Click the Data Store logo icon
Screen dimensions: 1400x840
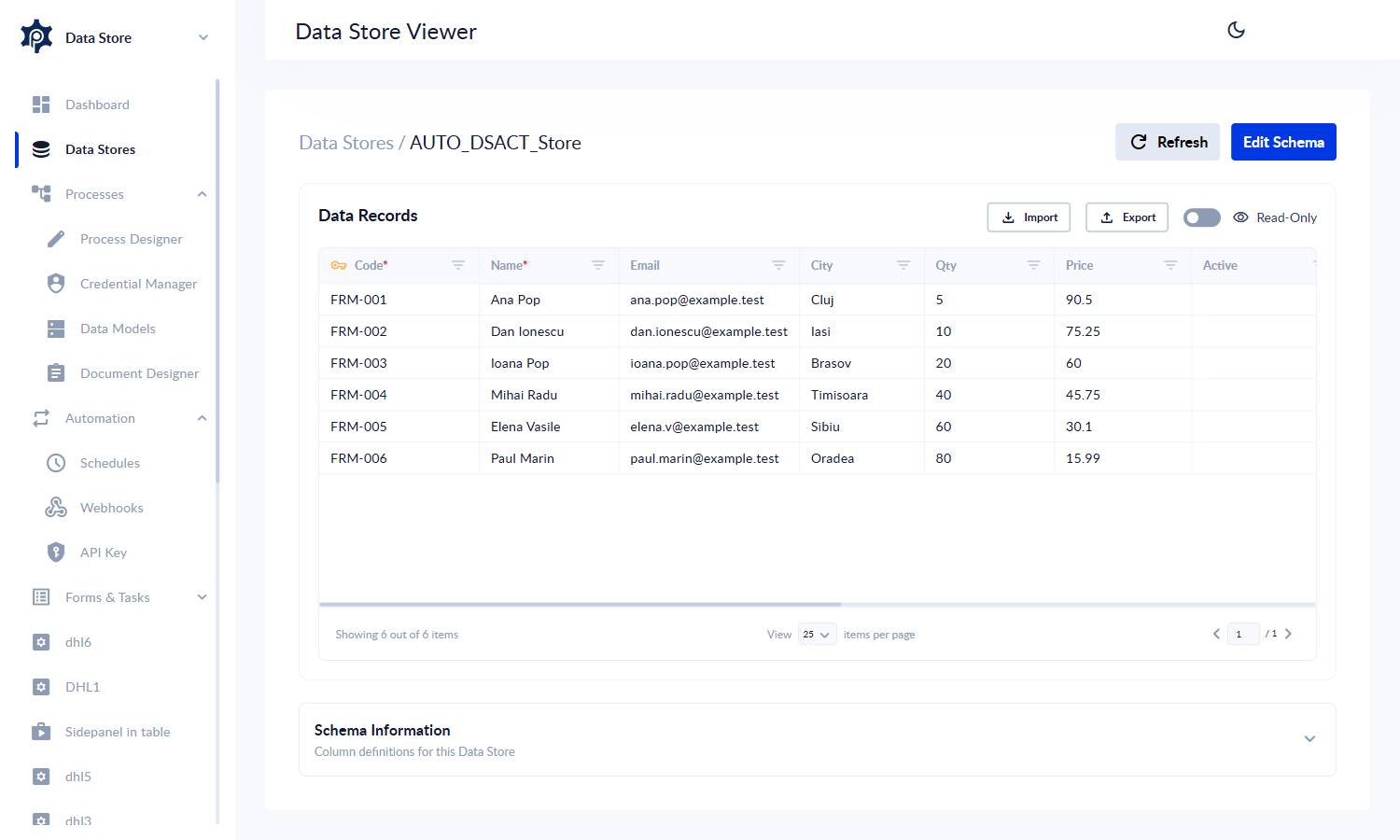pyautogui.click(x=36, y=36)
